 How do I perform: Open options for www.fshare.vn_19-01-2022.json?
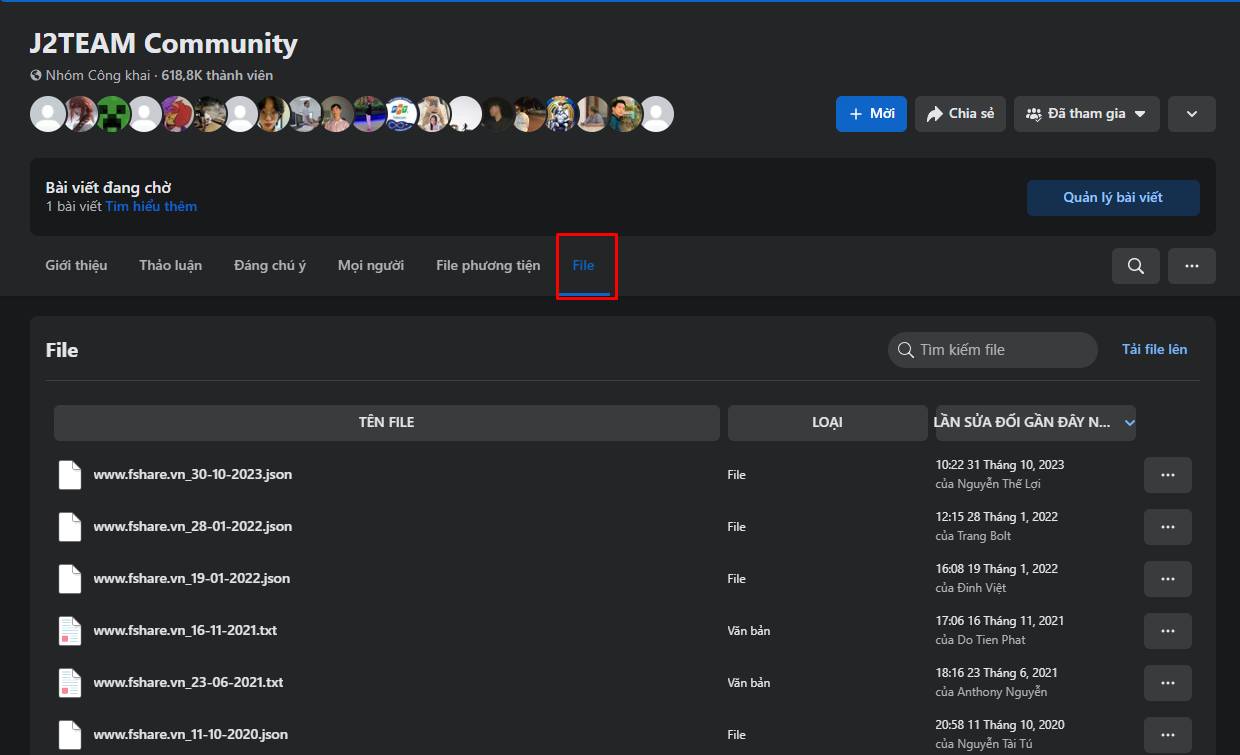[1168, 579]
